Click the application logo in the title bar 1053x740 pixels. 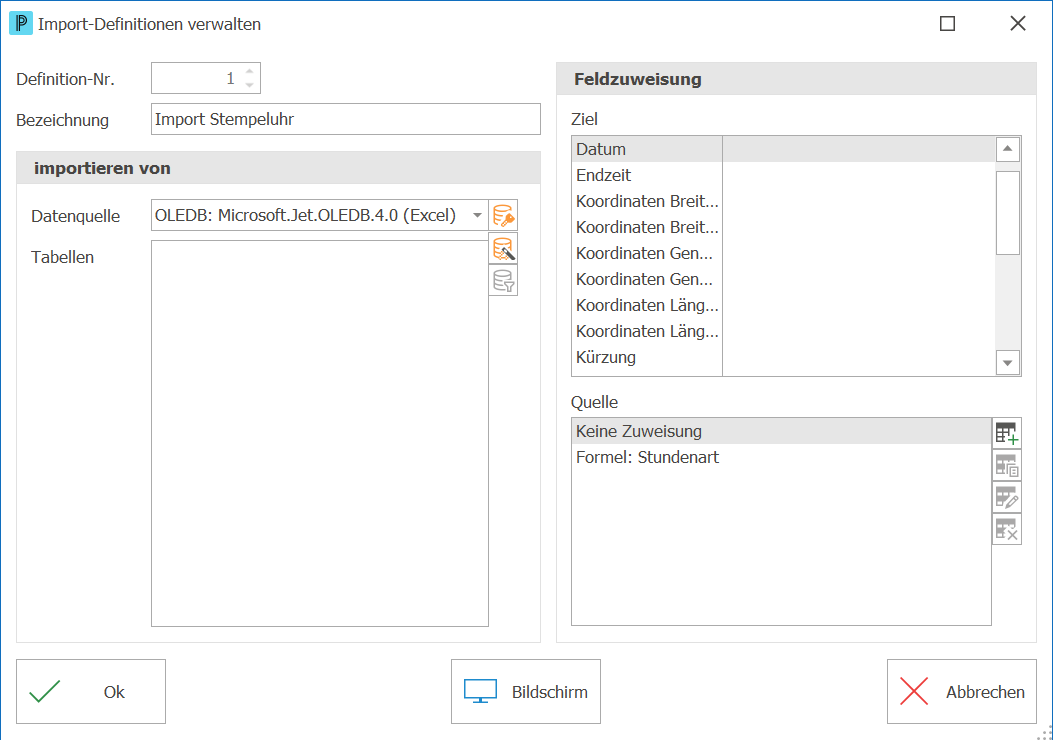coord(21,24)
